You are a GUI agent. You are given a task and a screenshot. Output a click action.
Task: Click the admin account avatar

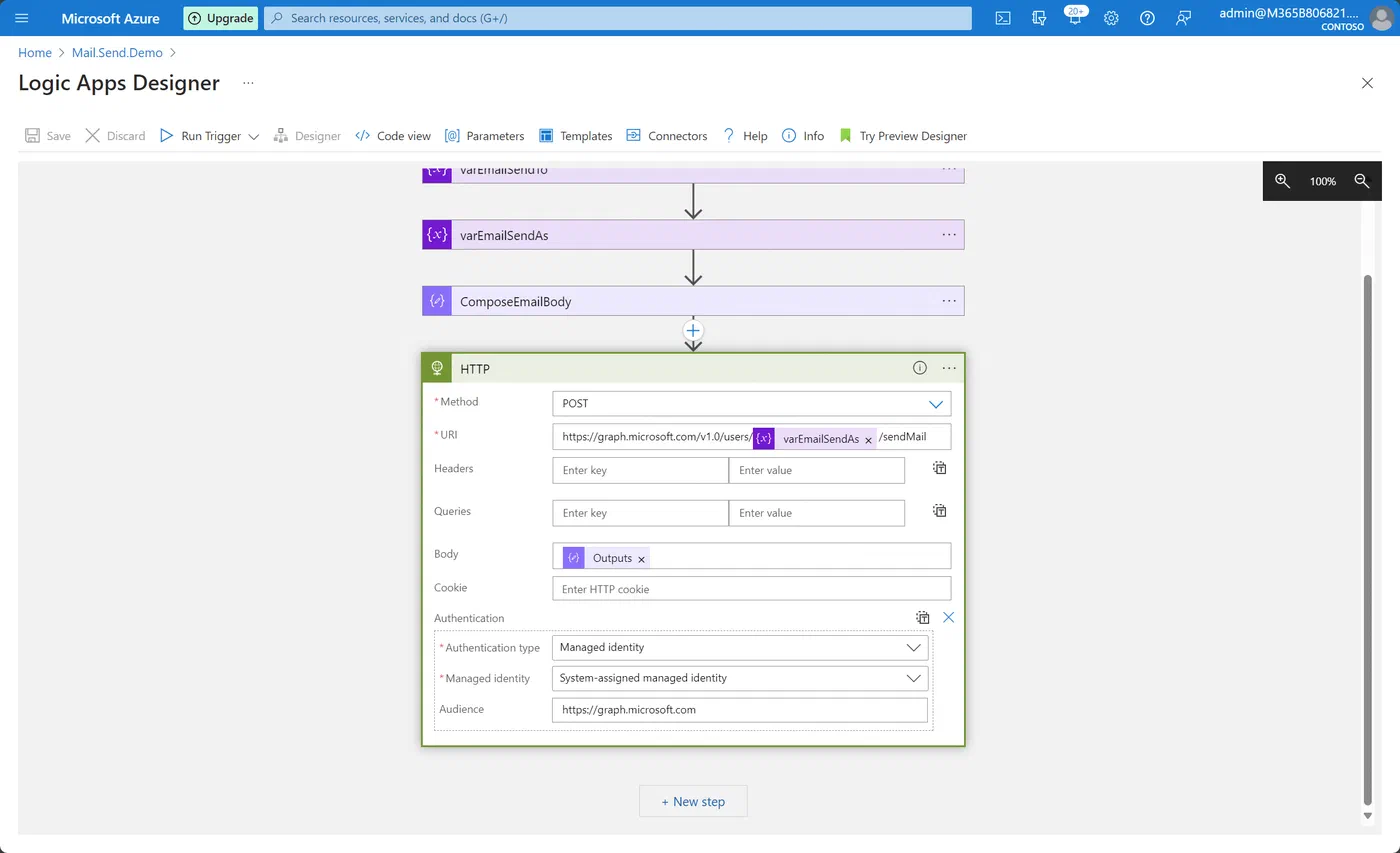[1380, 18]
